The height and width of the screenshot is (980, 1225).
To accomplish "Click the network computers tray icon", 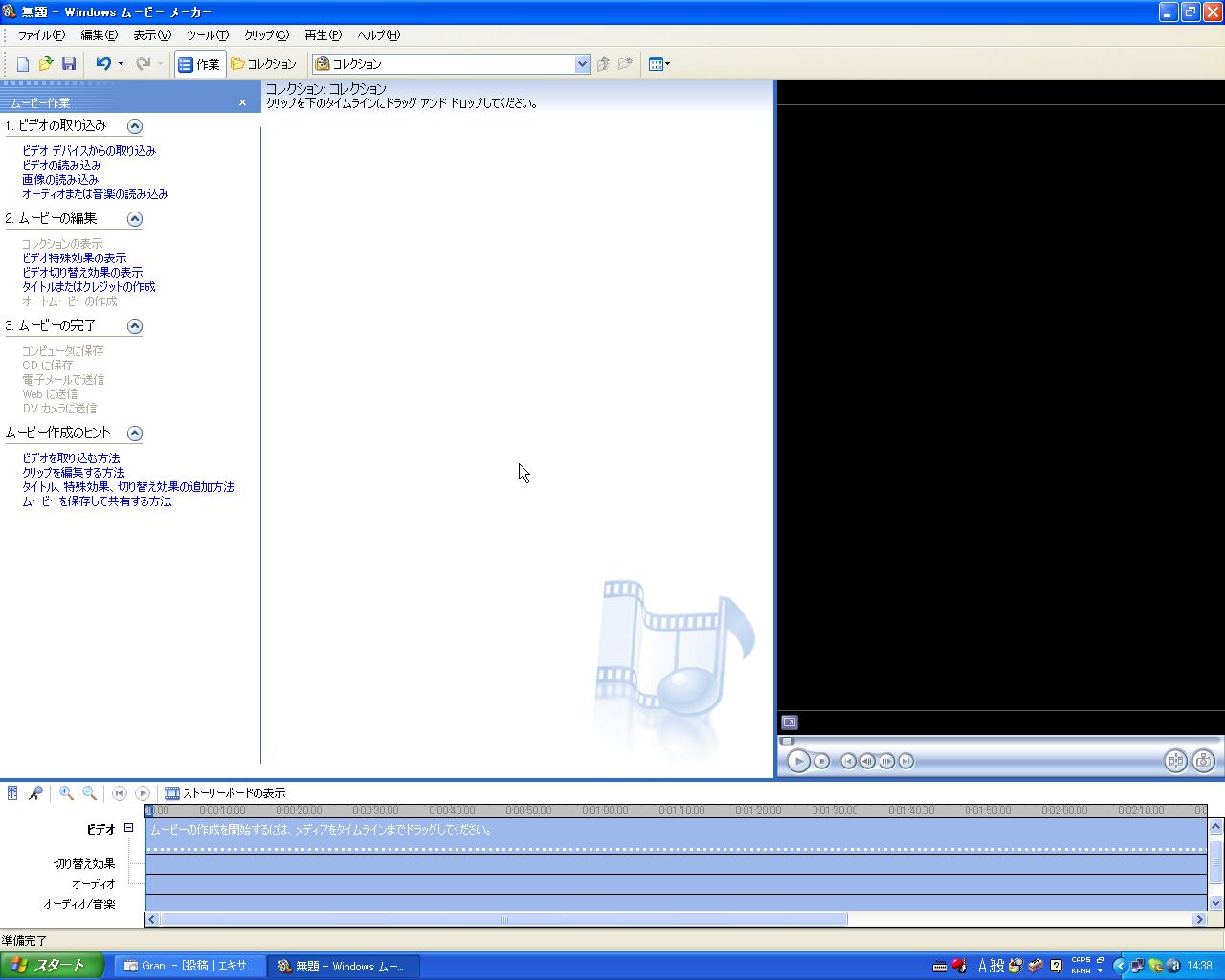I will pos(1138,966).
